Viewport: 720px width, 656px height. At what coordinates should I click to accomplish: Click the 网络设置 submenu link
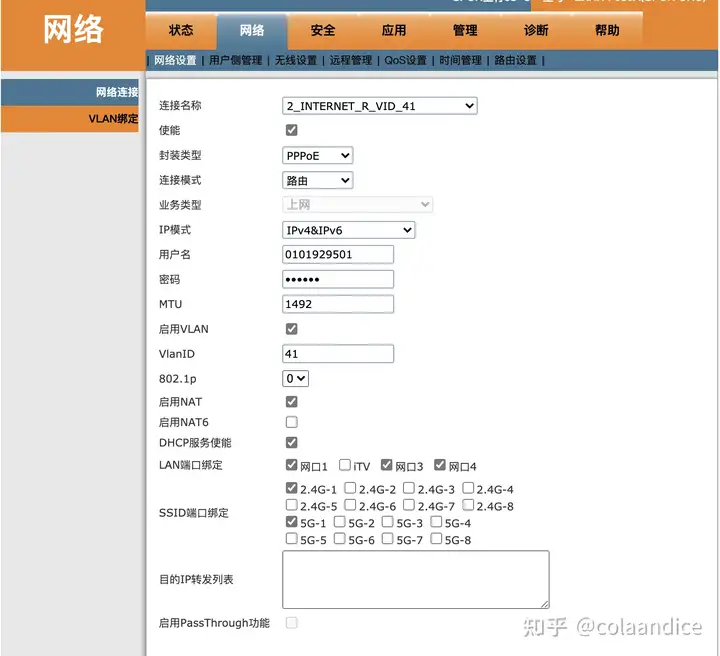tap(175, 61)
